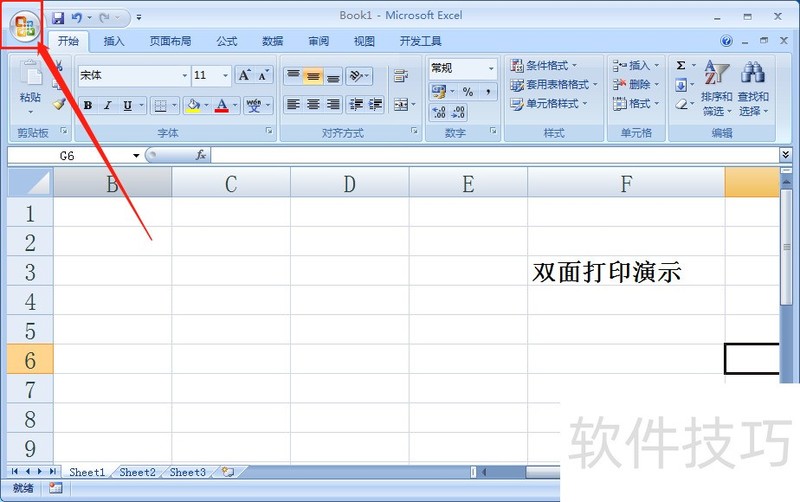Image resolution: width=800 pixels, height=502 pixels.
Task: Open the font size 11 dropdown
Action: [x=225, y=76]
